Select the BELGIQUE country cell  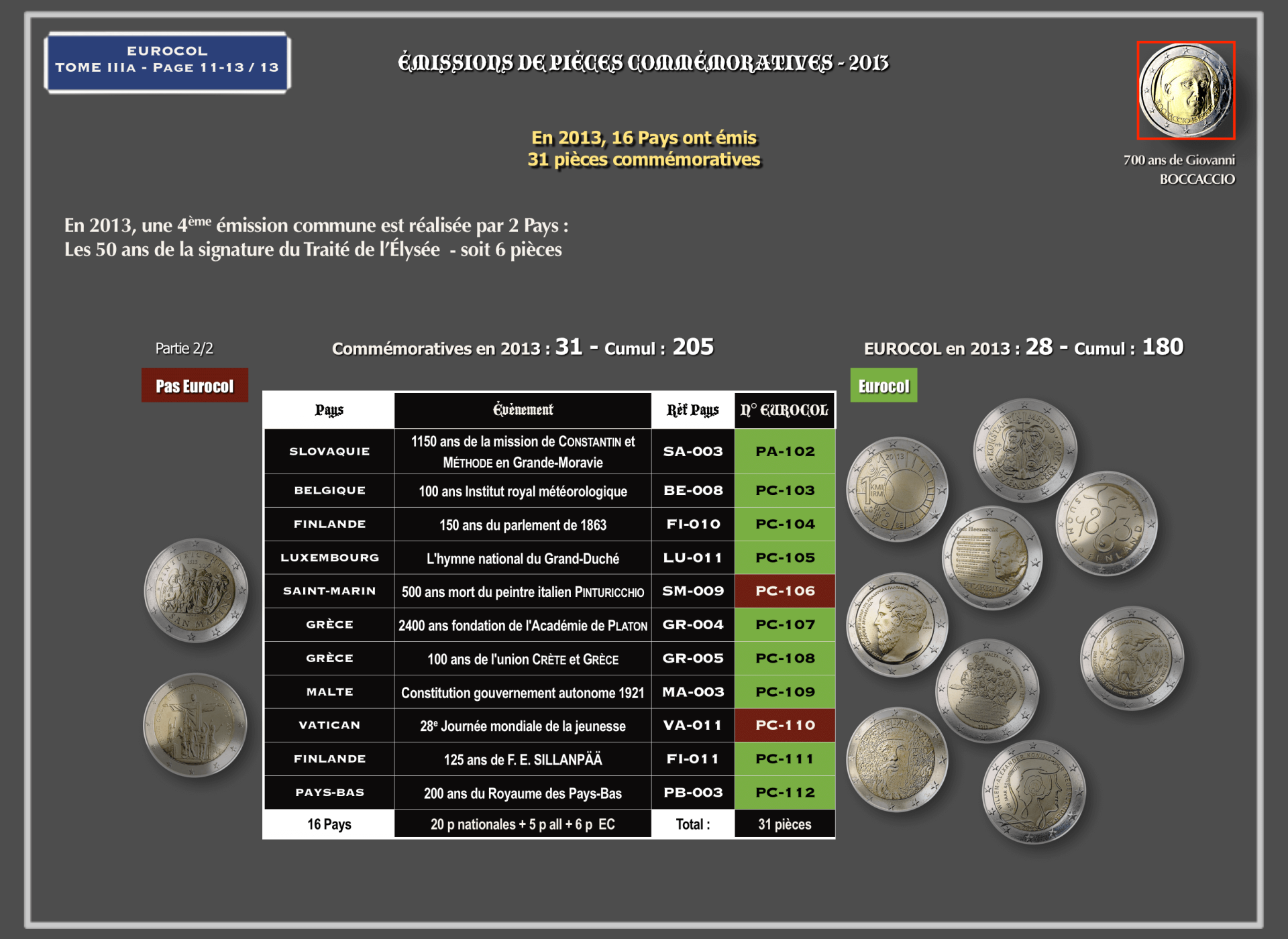coord(329,490)
